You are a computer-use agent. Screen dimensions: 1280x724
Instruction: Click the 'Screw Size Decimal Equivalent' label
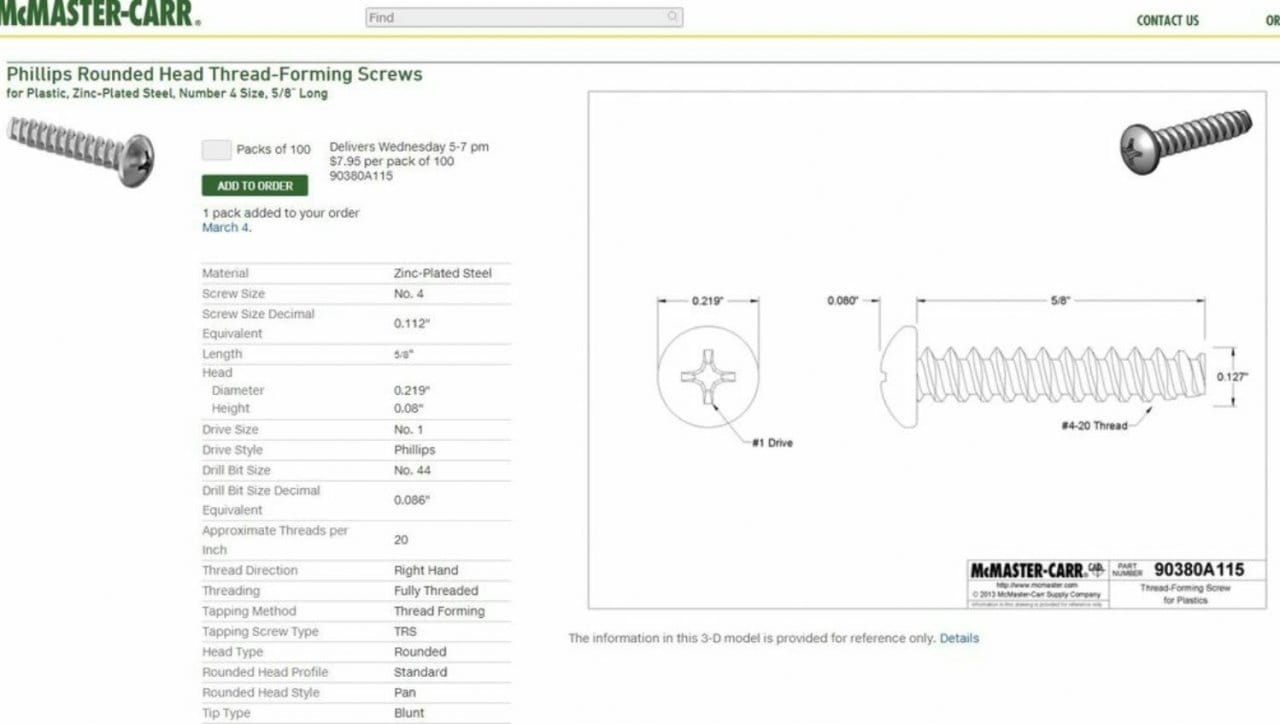click(x=258, y=324)
